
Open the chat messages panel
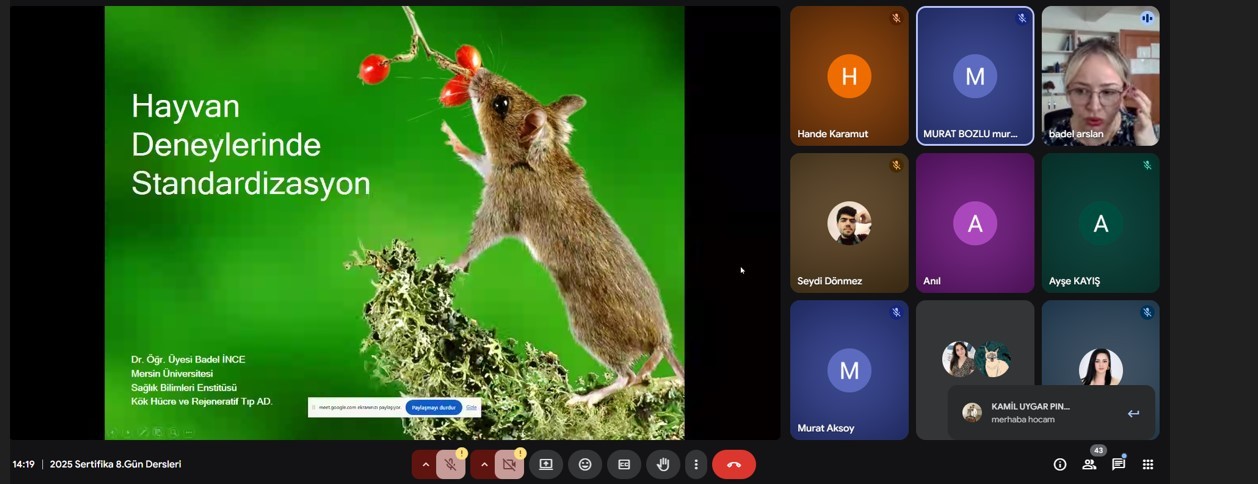[x=1118, y=464]
